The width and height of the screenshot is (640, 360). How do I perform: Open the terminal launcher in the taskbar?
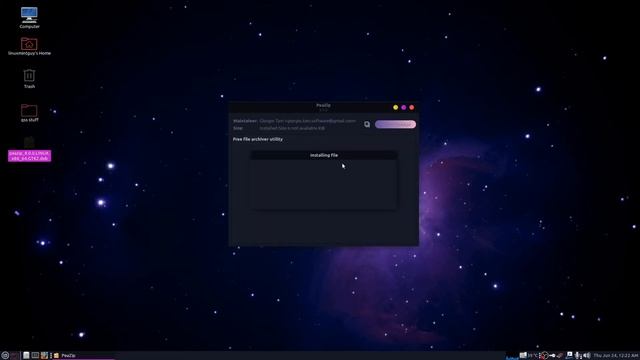(x=36, y=356)
